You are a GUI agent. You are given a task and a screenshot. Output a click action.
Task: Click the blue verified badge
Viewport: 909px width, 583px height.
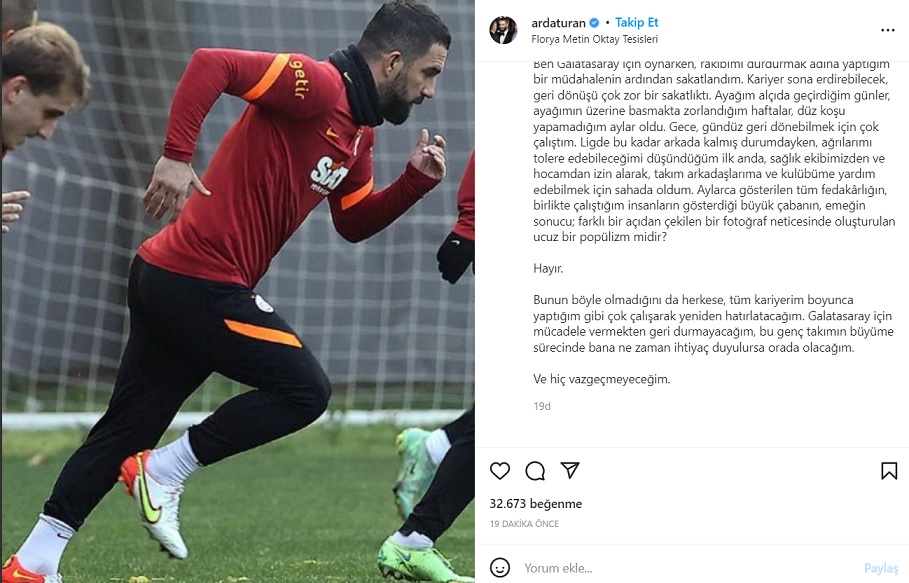click(x=594, y=23)
